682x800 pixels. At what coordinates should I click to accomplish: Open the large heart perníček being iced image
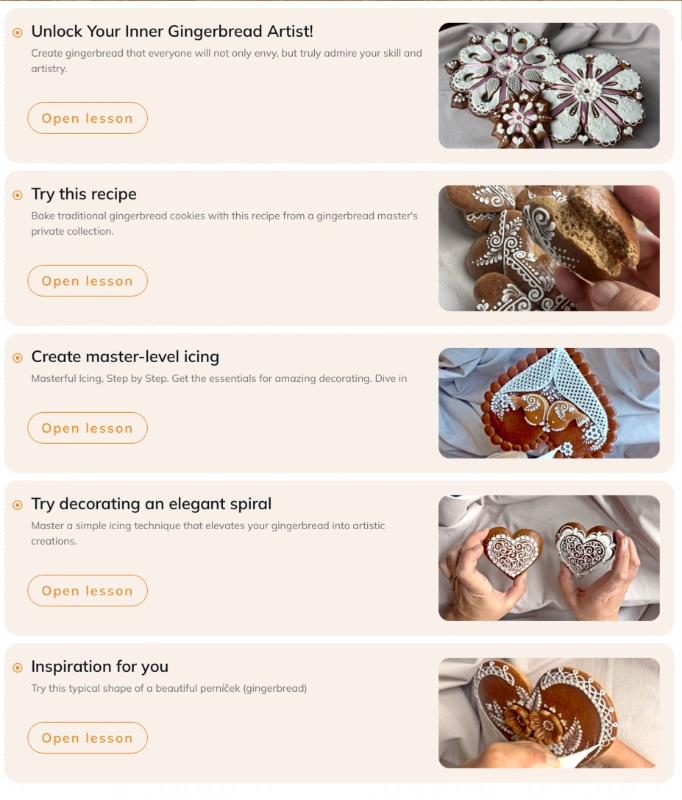[x=549, y=713]
